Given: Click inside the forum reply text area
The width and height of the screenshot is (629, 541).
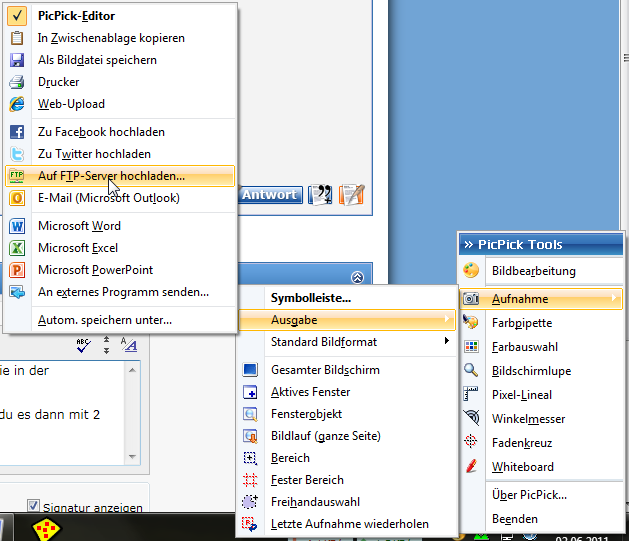Looking at the screenshot, I should (x=62, y=413).
